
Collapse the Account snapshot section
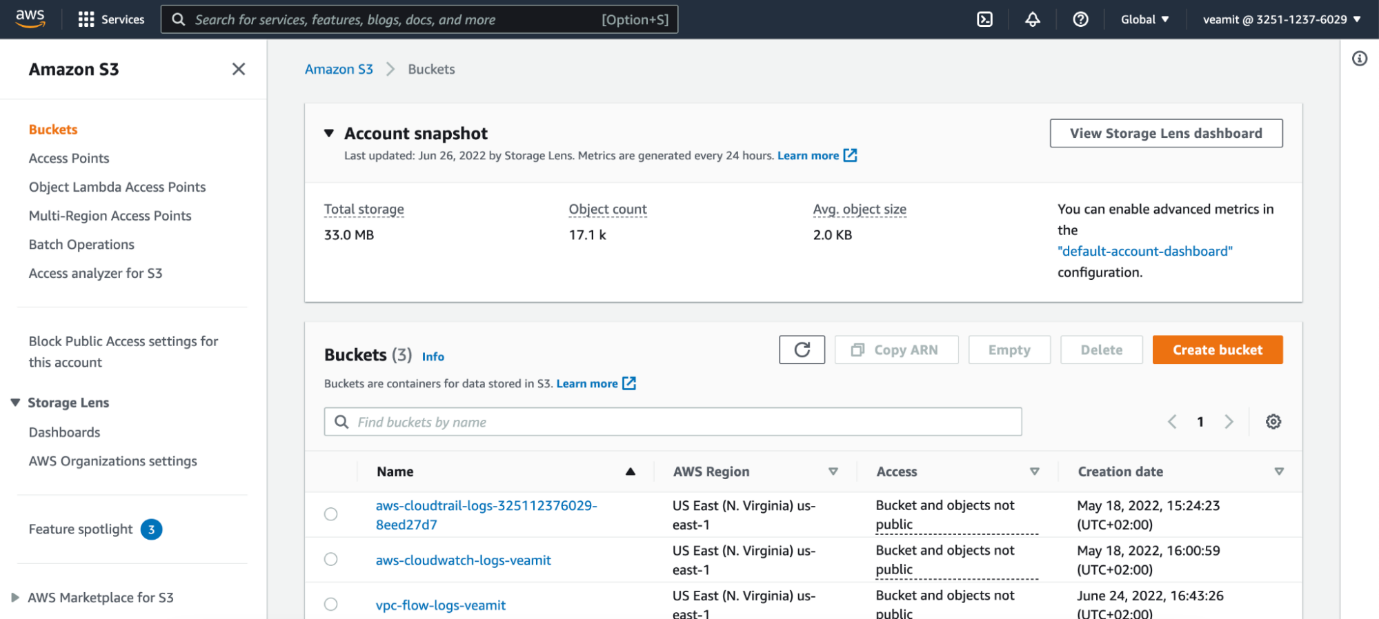329,133
